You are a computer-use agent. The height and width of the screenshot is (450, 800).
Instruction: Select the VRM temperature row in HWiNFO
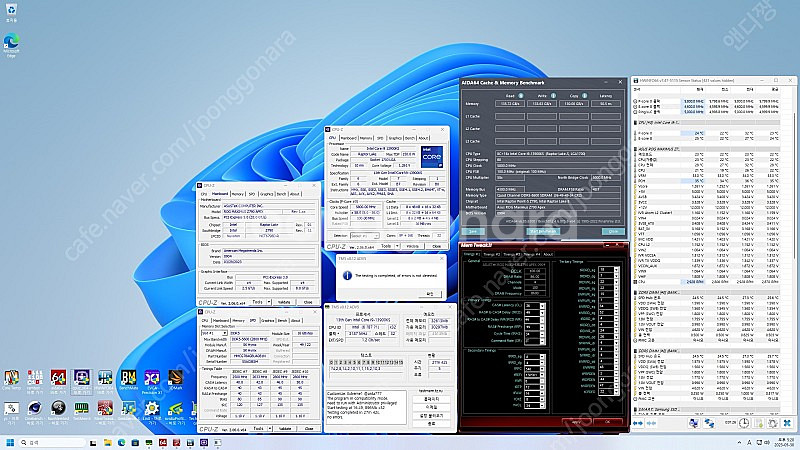pyautogui.click(x=707, y=175)
